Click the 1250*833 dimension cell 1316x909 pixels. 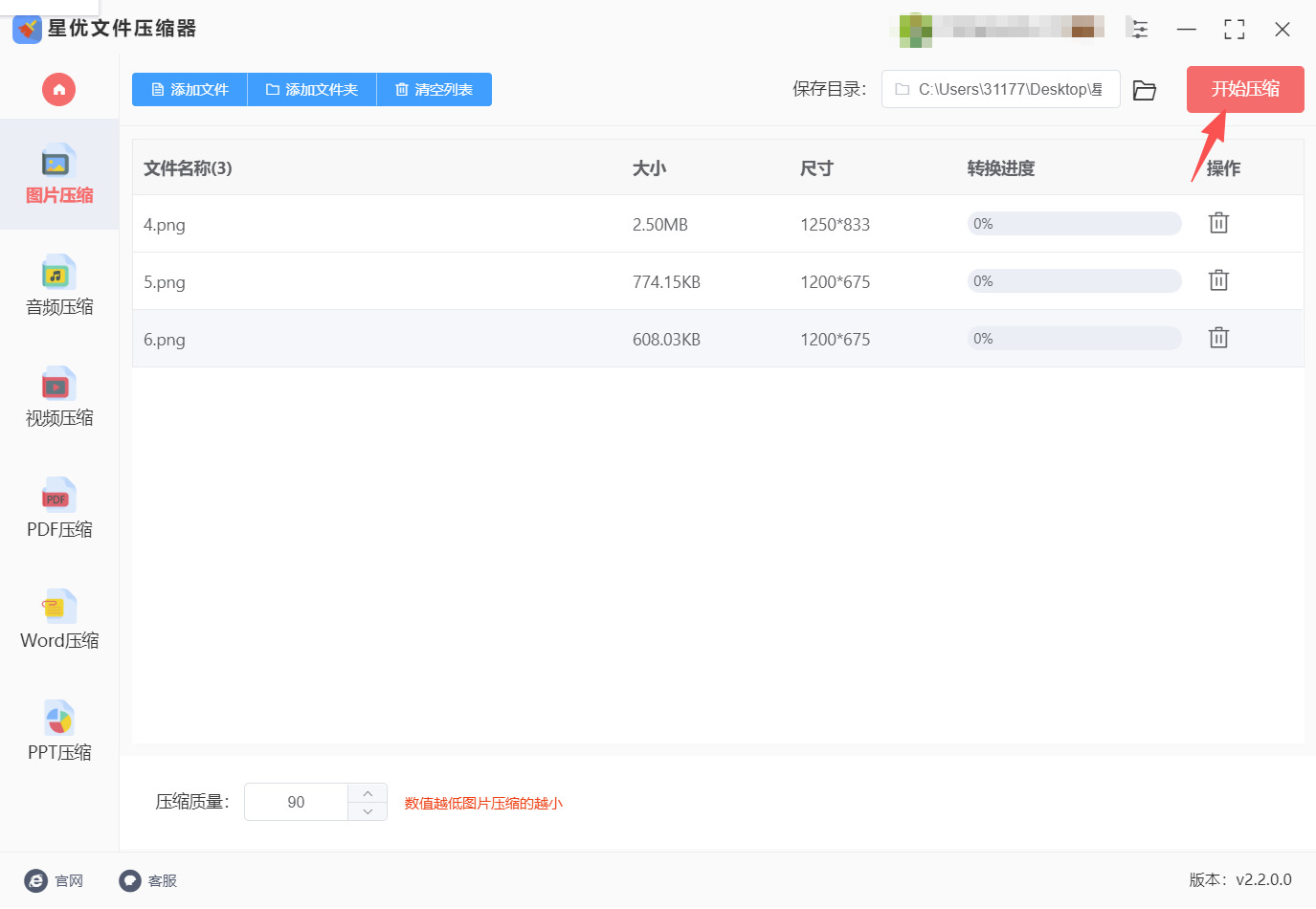tap(836, 225)
